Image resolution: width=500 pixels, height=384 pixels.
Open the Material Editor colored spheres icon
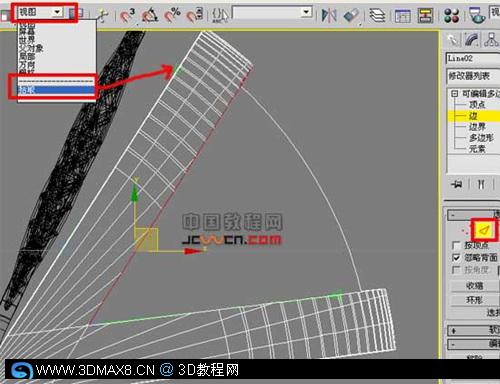coord(452,16)
